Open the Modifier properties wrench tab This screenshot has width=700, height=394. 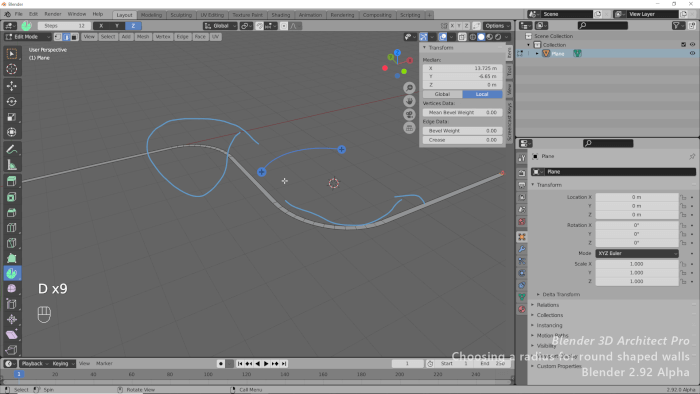pyautogui.click(x=521, y=249)
